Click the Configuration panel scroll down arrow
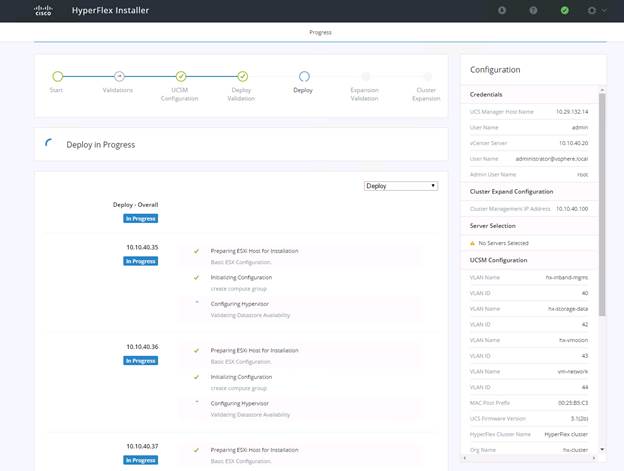 coord(602,450)
